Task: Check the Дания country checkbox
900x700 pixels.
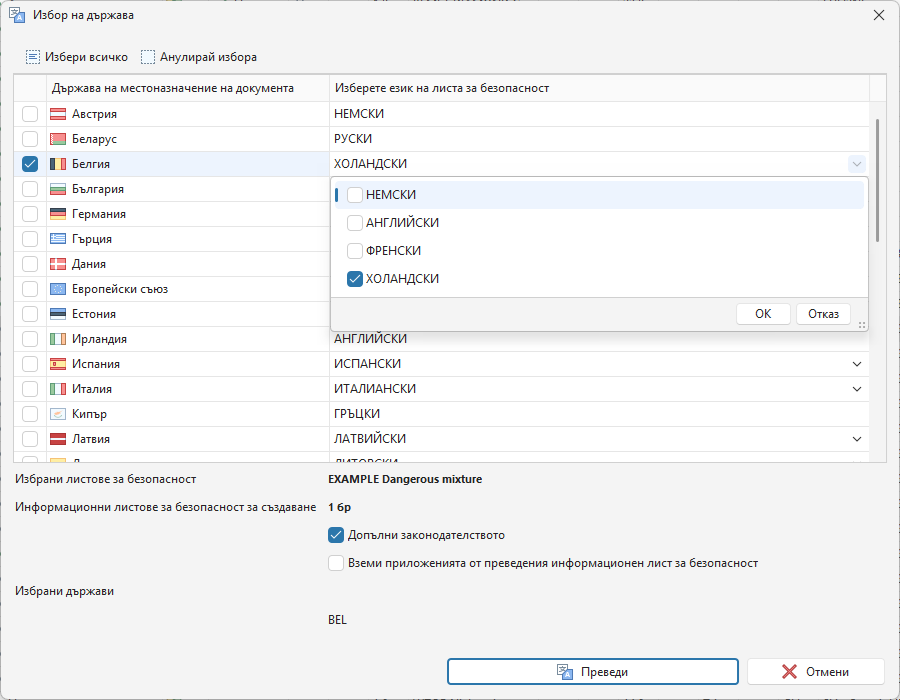Action: point(30,264)
